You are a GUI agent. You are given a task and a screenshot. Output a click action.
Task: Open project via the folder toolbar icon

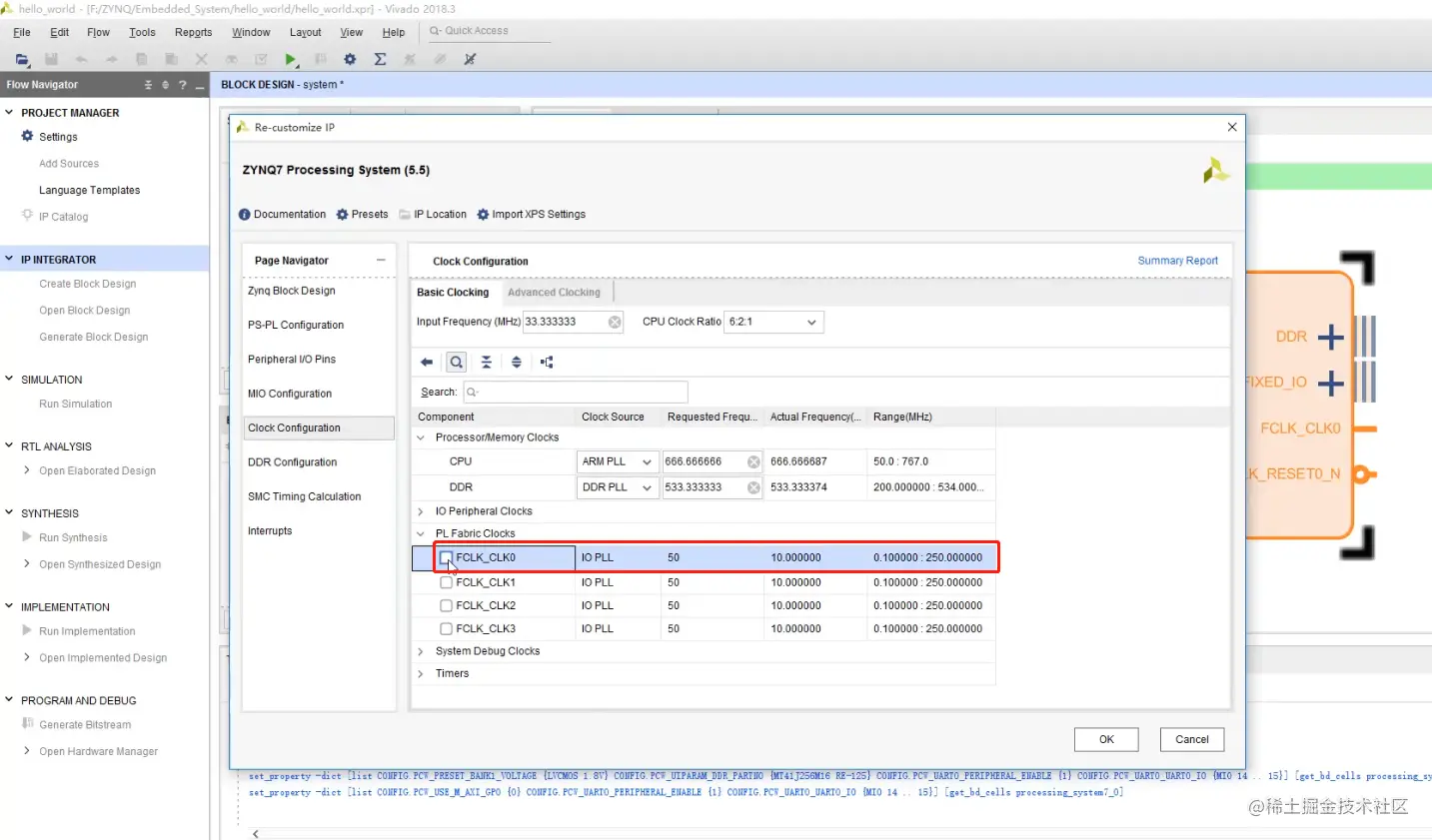(x=22, y=59)
